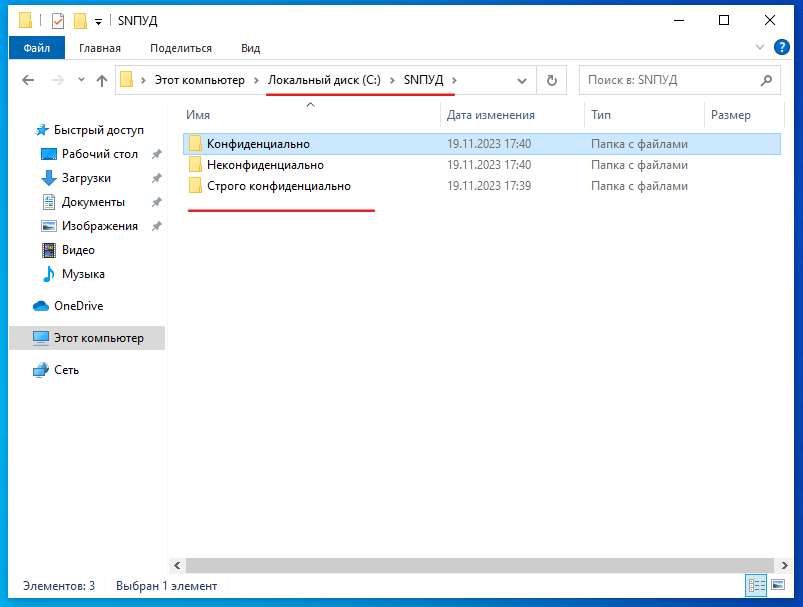Click the magnifier search icon
Screen dimensions: 803x607
click(x=766, y=80)
